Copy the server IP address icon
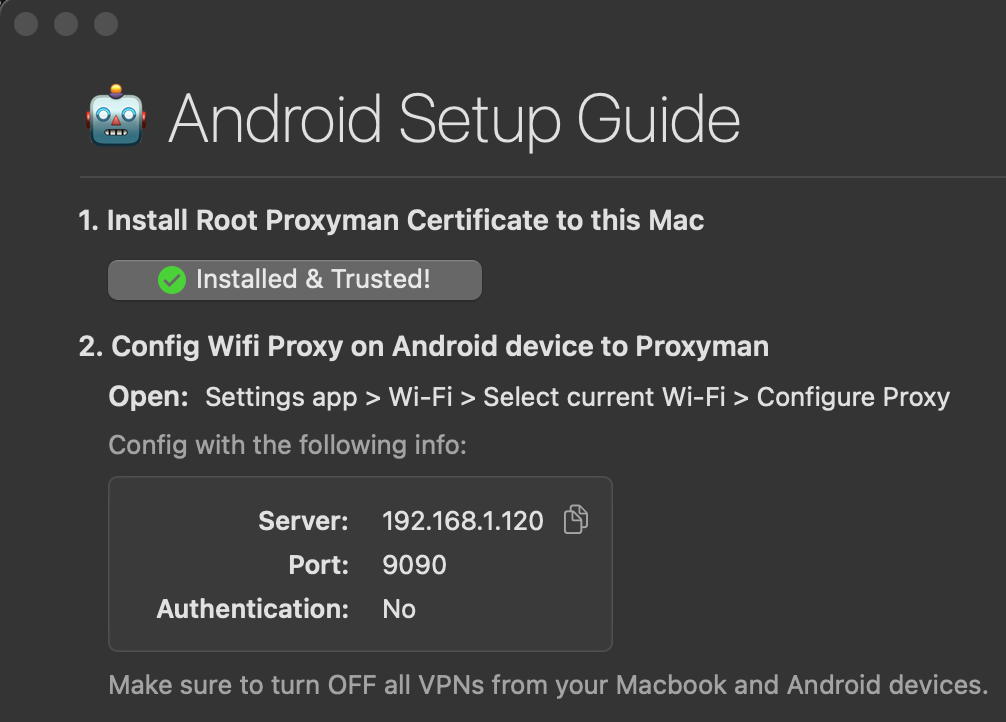Screen dimensions: 1006x722 (x=575, y=519)
